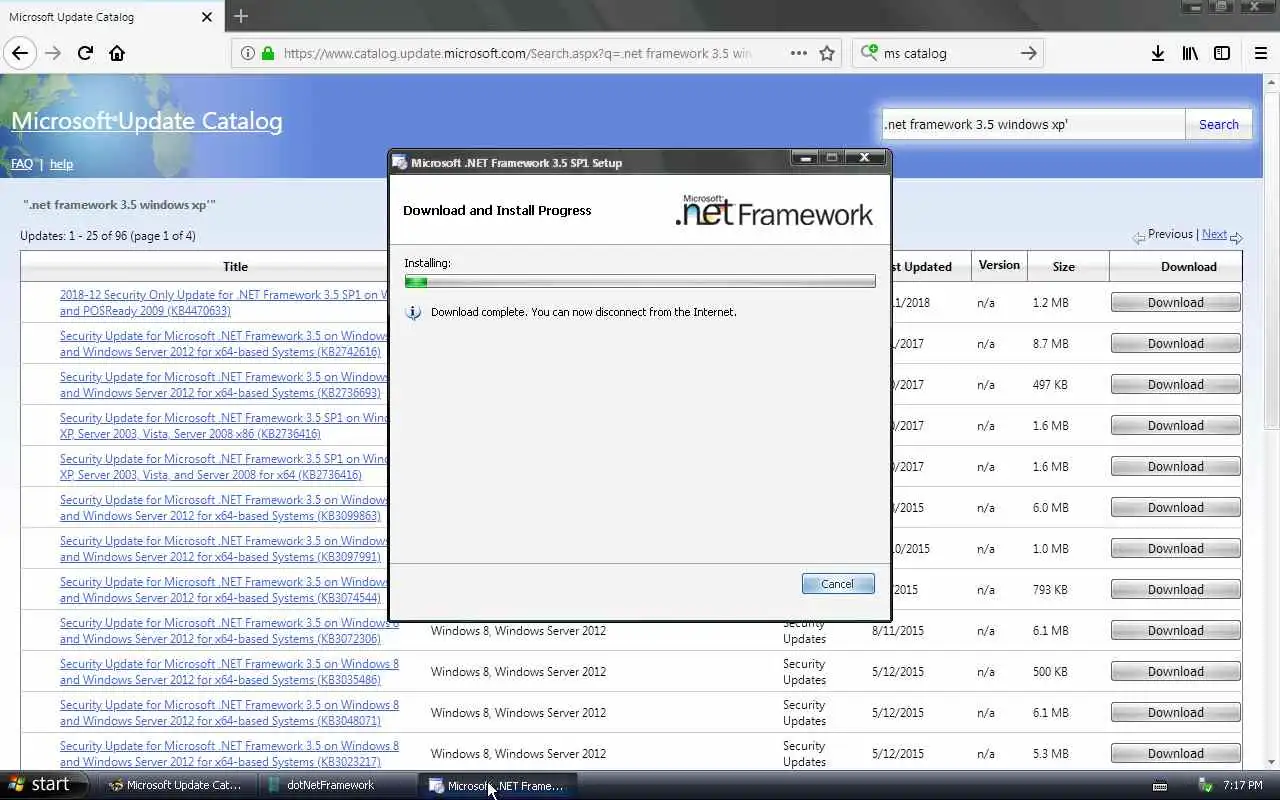Screen dimensions: 1280x800
Task: Open the KB3072306 update title link
Action: pyautogui.click(x=229, y=631)
